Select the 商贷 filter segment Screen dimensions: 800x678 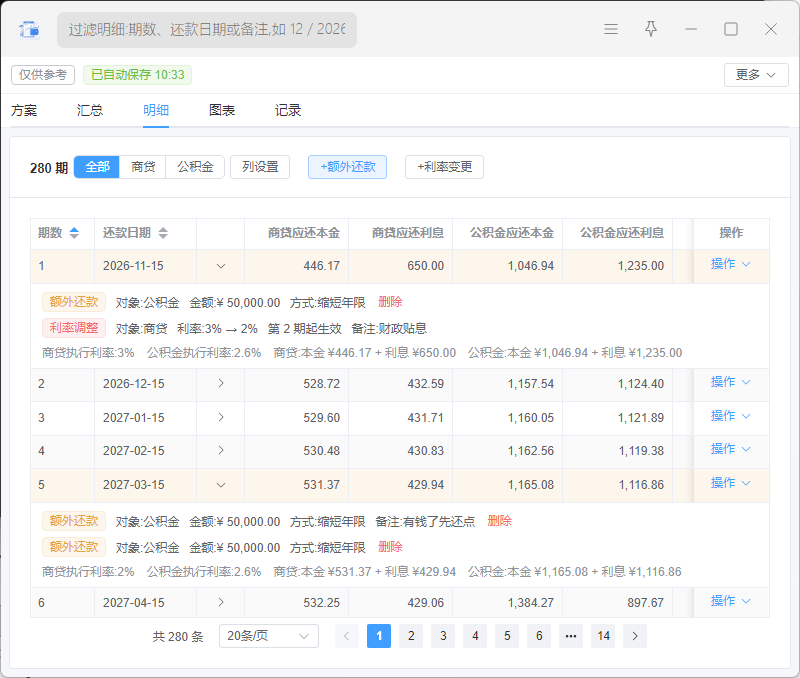click(x=143, y=167)
